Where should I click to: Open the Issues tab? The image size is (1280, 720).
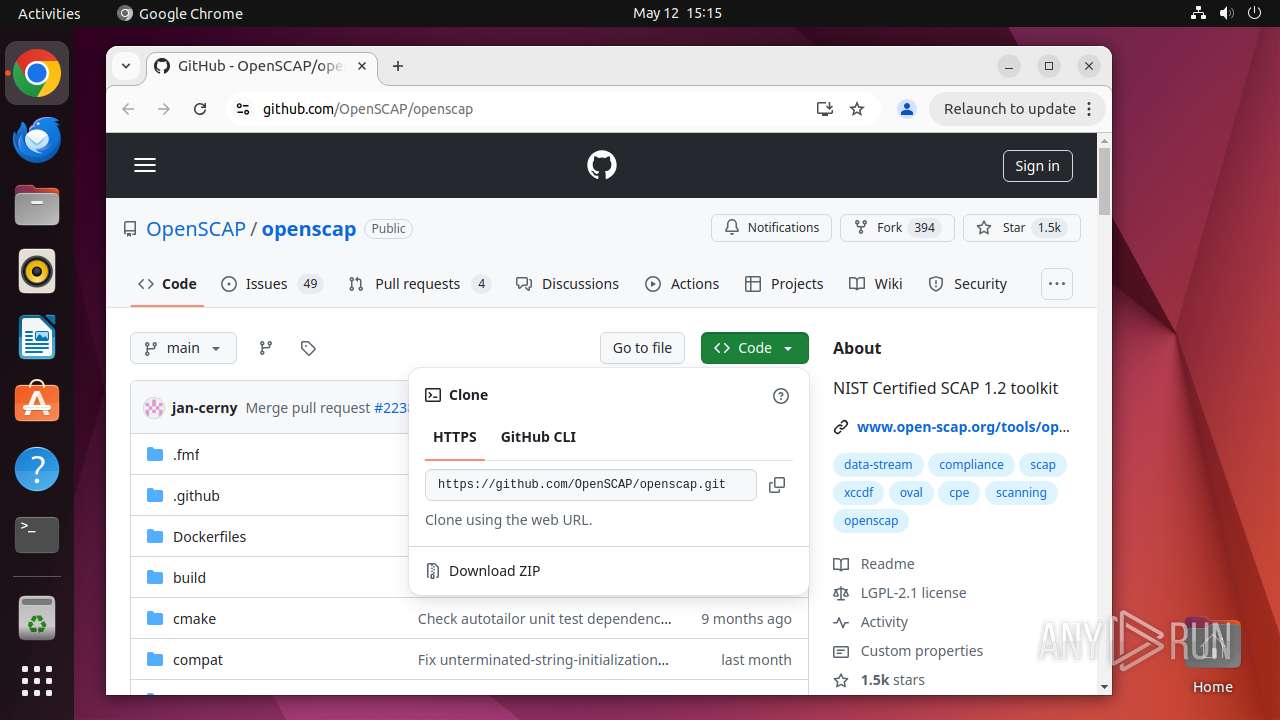pos(271,284)
